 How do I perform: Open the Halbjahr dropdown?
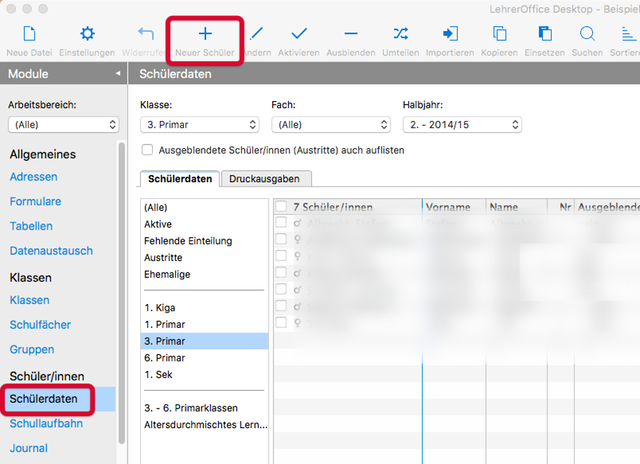(462, 125)
